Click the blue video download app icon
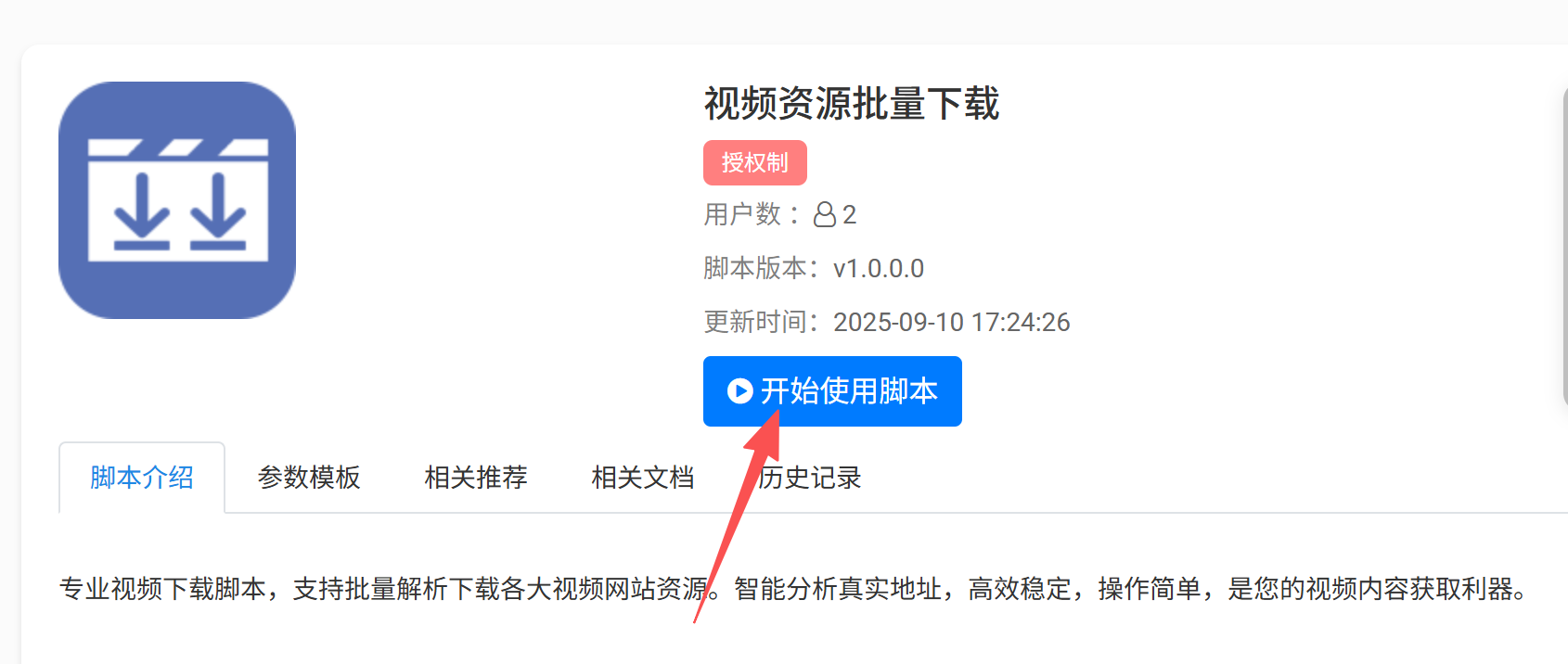The height and width of the screenshot is (664, 1568). point(177,200)
